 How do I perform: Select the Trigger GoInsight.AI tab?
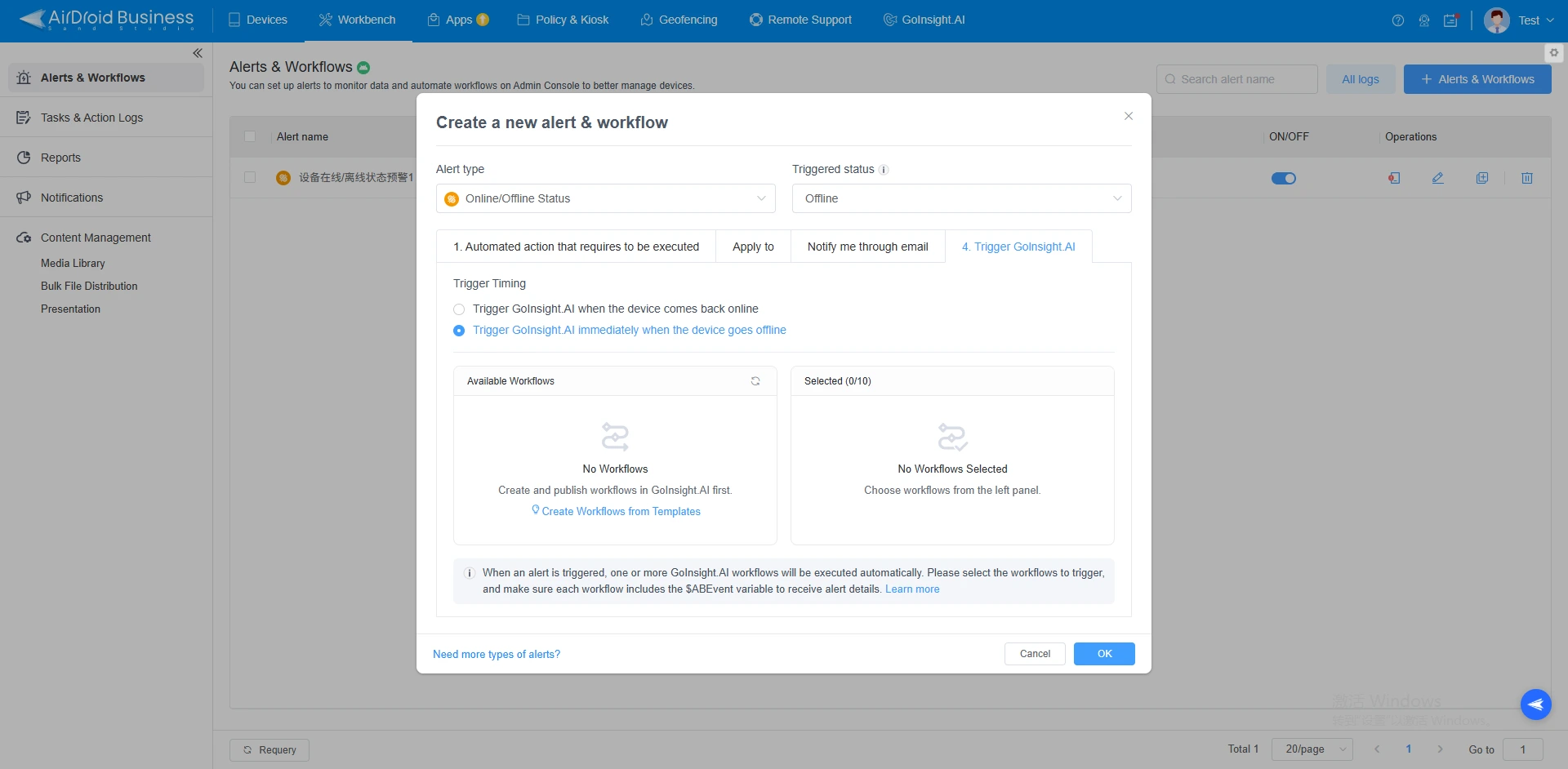(x=1018, y=247)
